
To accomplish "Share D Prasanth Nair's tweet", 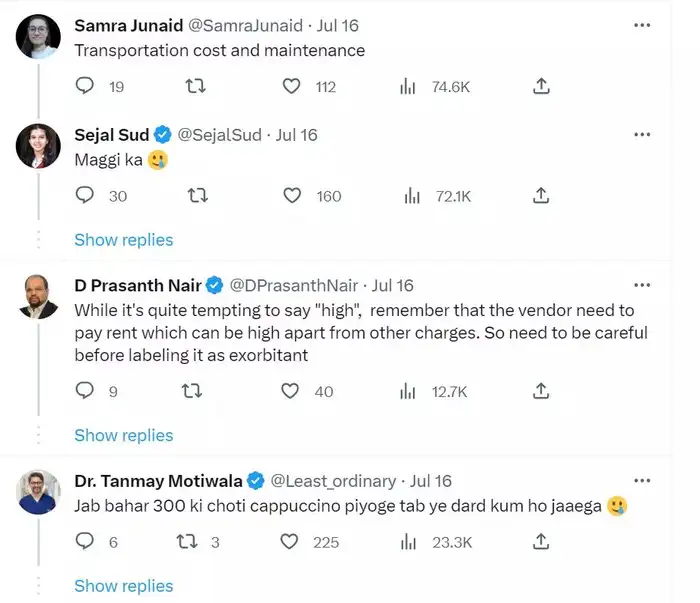I will pos(541,391).
